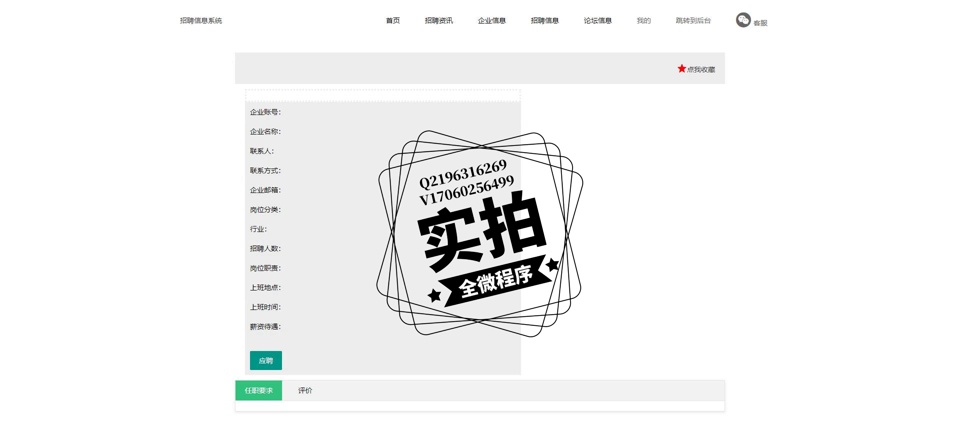
Task: Click the 上班地点: label
Action: tap(265, 288)
